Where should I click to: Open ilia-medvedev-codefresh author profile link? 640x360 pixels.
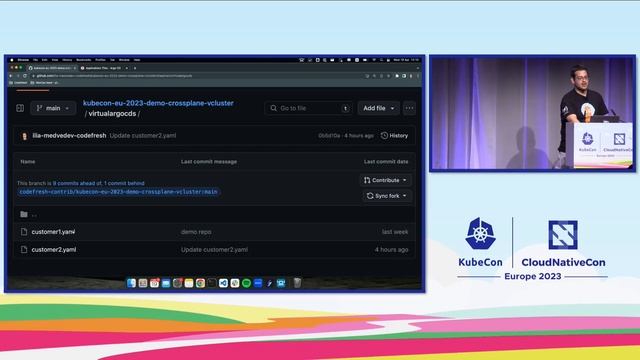coord(69,136)
